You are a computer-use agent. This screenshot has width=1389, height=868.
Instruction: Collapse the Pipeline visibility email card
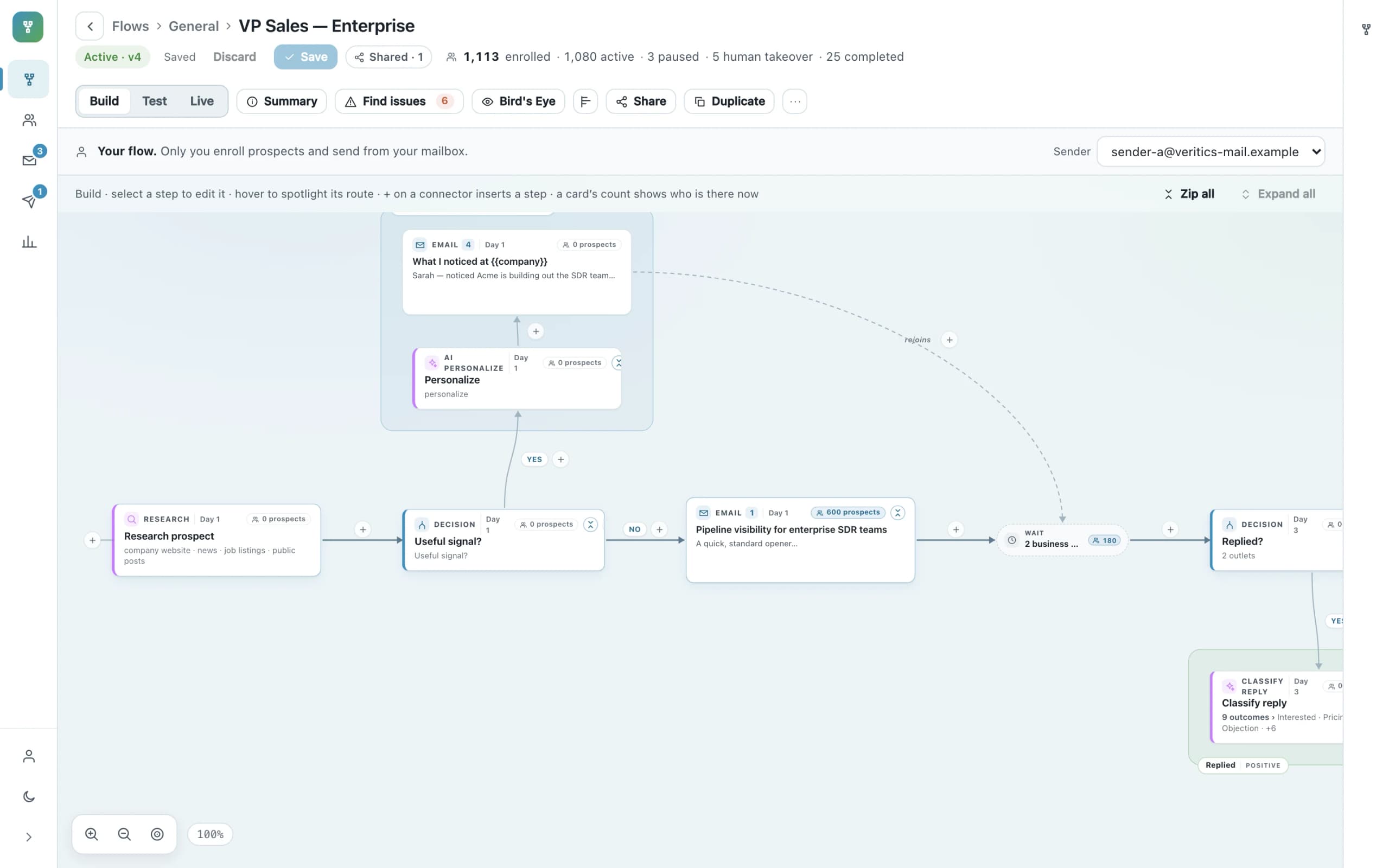click(897, 513)
